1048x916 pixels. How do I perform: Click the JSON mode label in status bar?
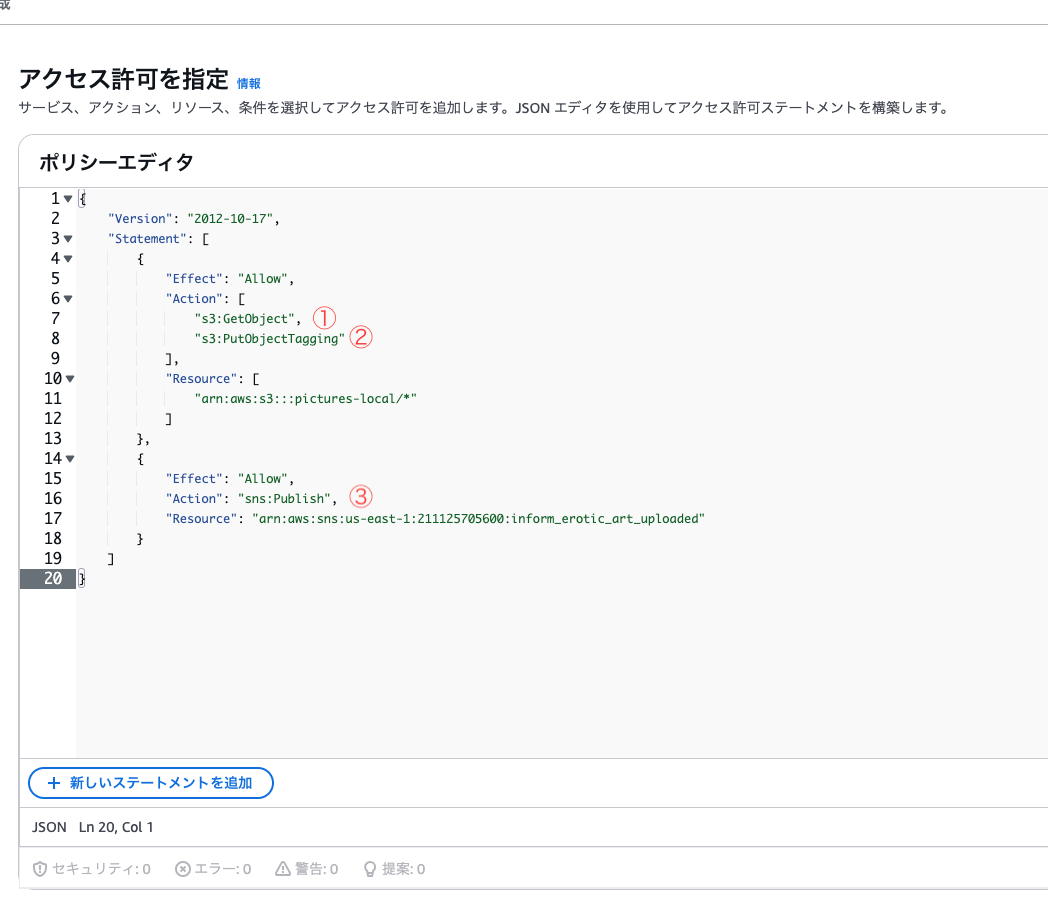coord(49,827)
